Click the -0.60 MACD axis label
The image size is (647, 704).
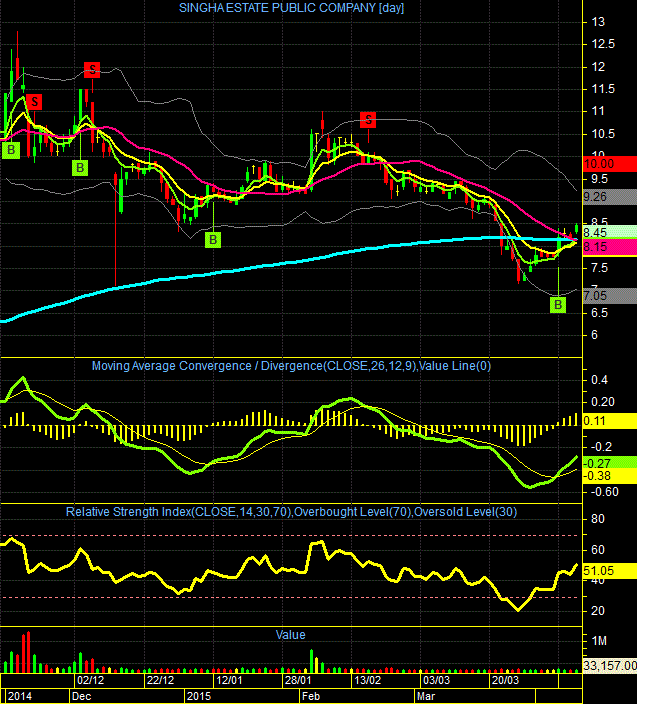[x=604, y=492]
